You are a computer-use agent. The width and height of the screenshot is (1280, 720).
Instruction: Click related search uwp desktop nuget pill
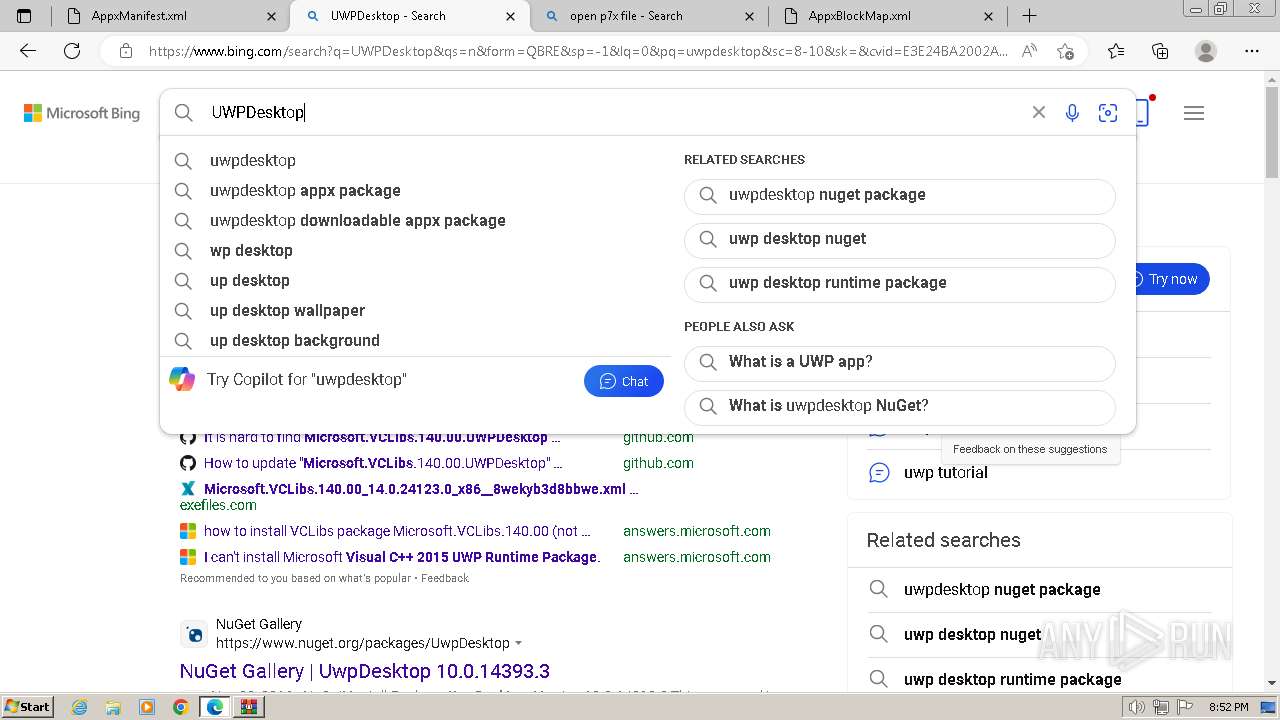(900, 239)
